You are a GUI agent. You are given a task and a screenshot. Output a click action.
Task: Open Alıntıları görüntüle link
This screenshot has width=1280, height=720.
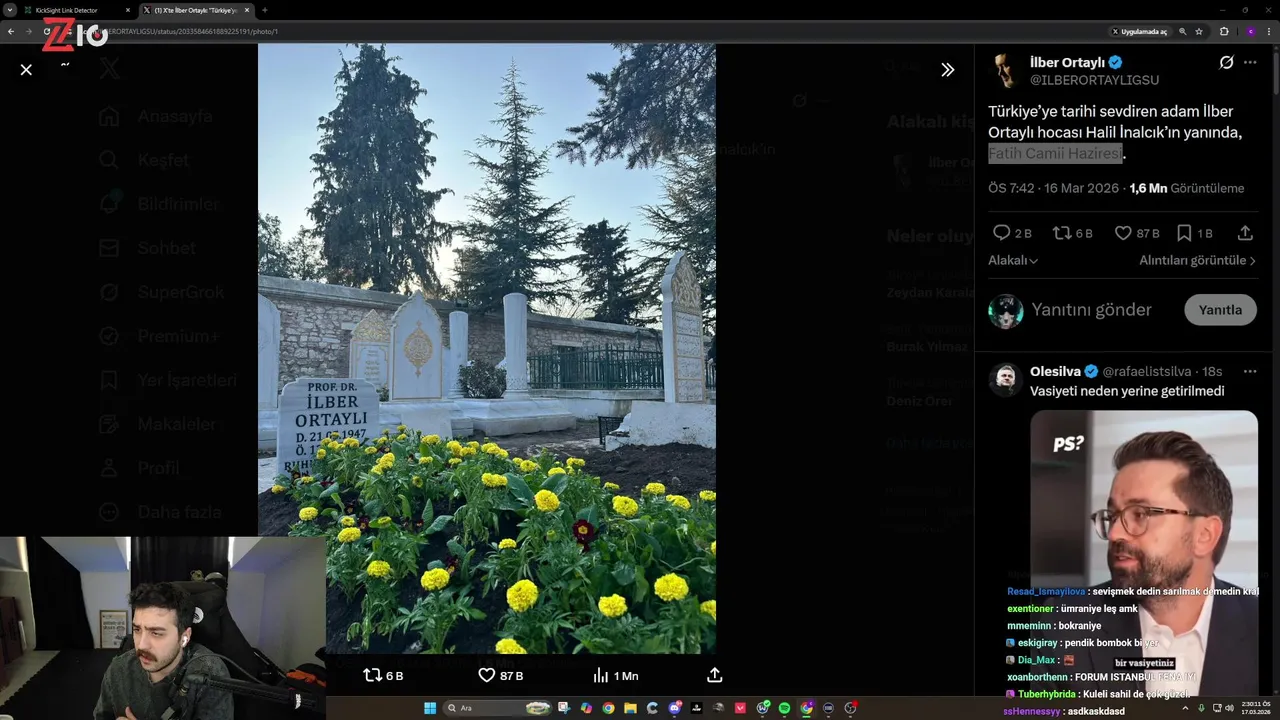[x=1198, y=260]
